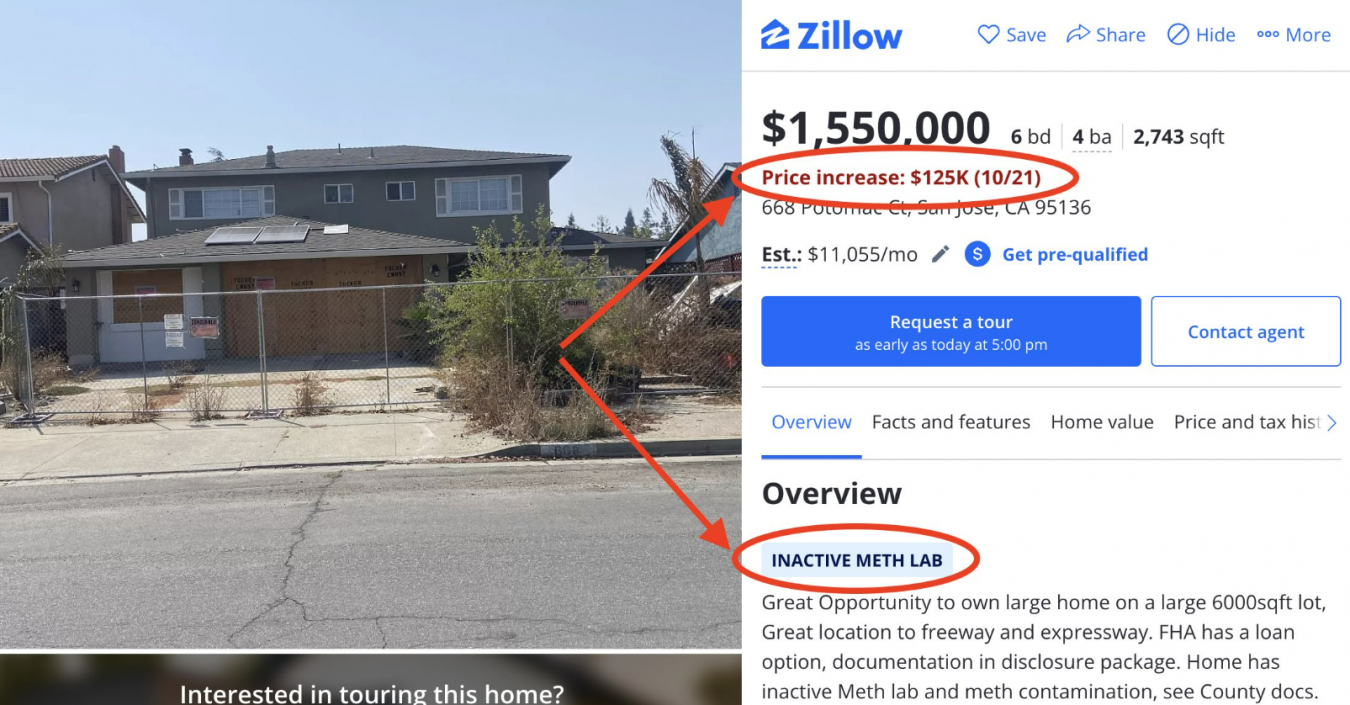The height and width of the screenshot is (705, 1350).
Task: Open the More options menu
Action: (x=1294, y=35)
